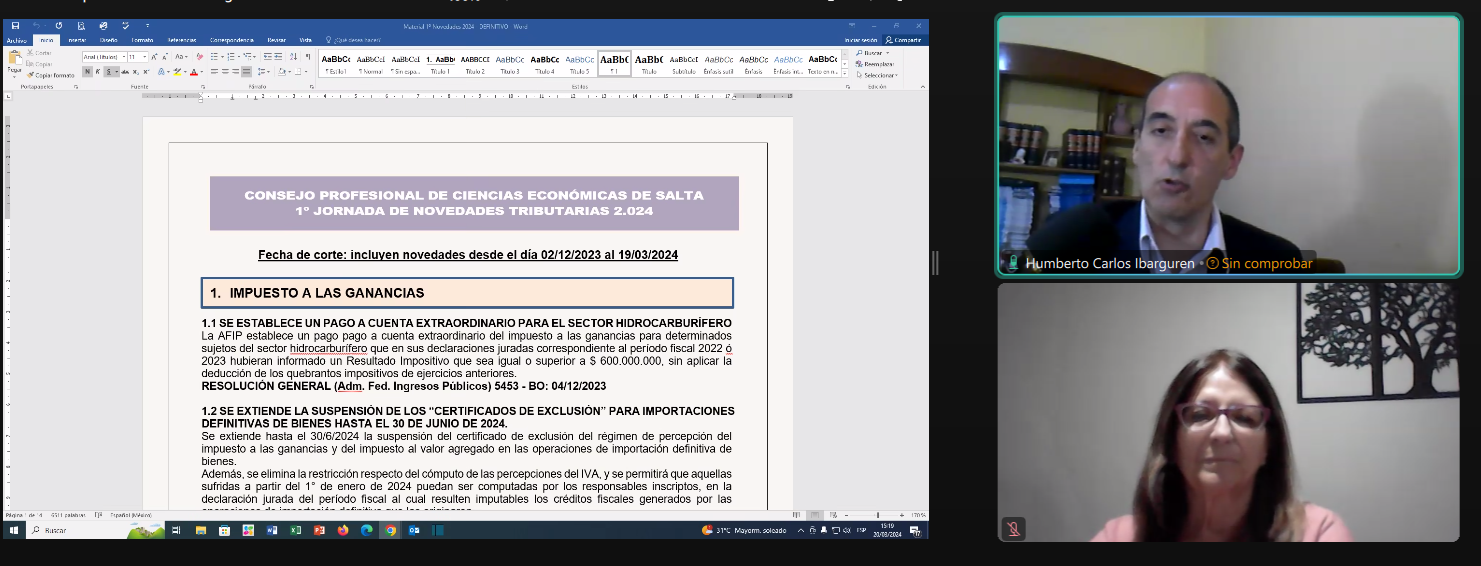Screen dimensions: 1481x566
Task: Align text to the left
Action: pos(214,72)
